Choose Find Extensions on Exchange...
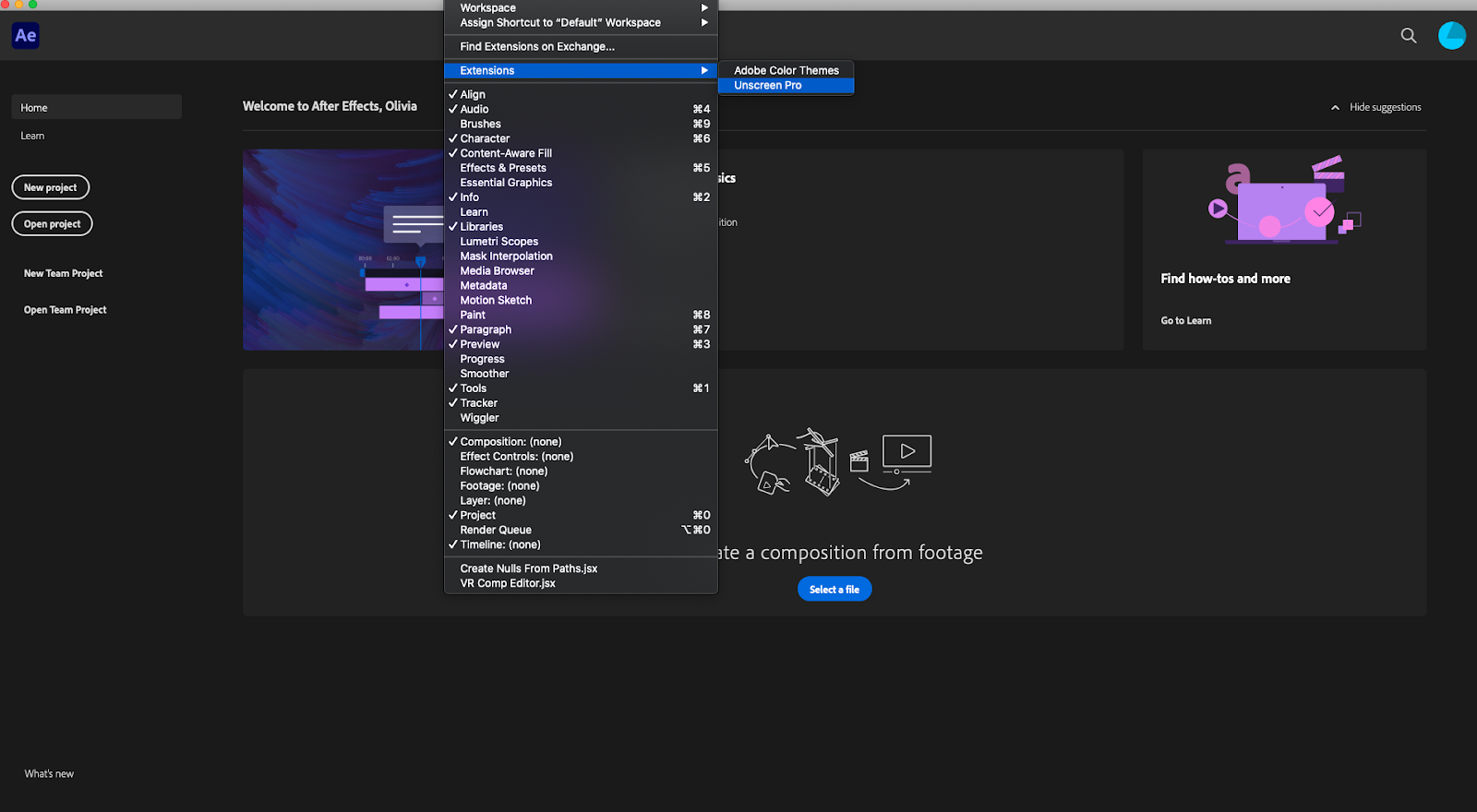This screenshot has width=1477, height=812. [x=581, y=46]
